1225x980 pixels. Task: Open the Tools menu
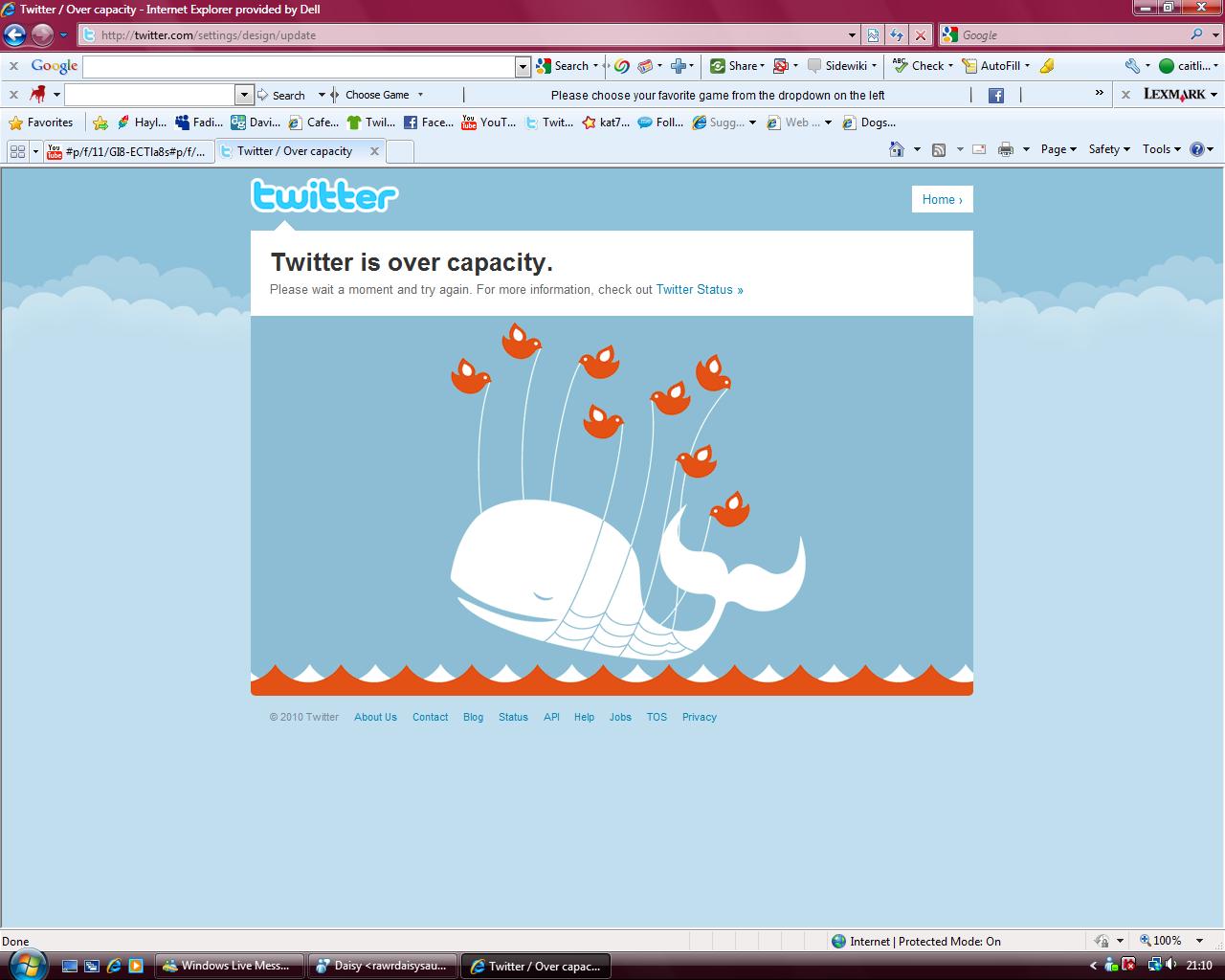[x=1161, y=149]
